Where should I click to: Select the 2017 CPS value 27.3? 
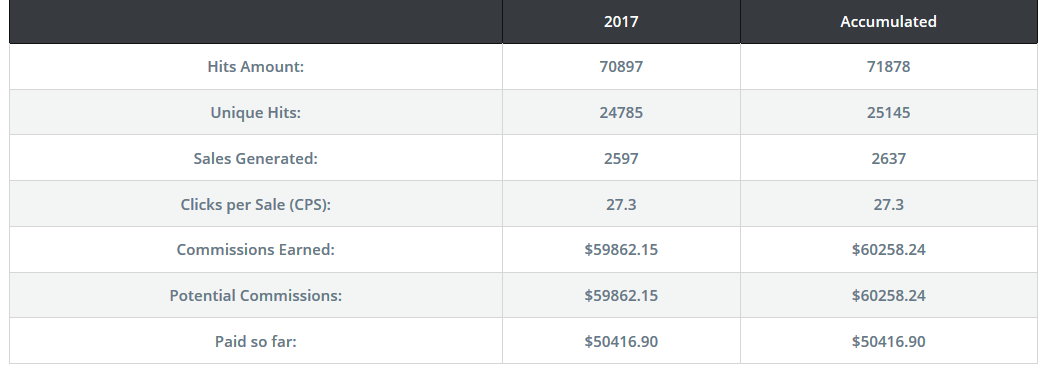pyautogui.click(x=621, y=204)
